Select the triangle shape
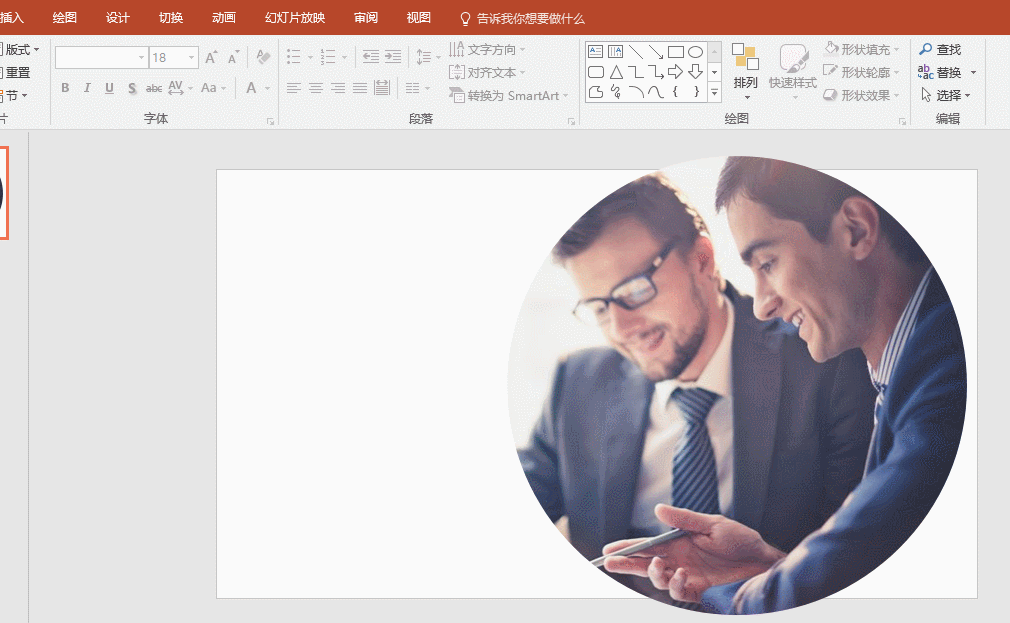 click(x=616, y=72)
